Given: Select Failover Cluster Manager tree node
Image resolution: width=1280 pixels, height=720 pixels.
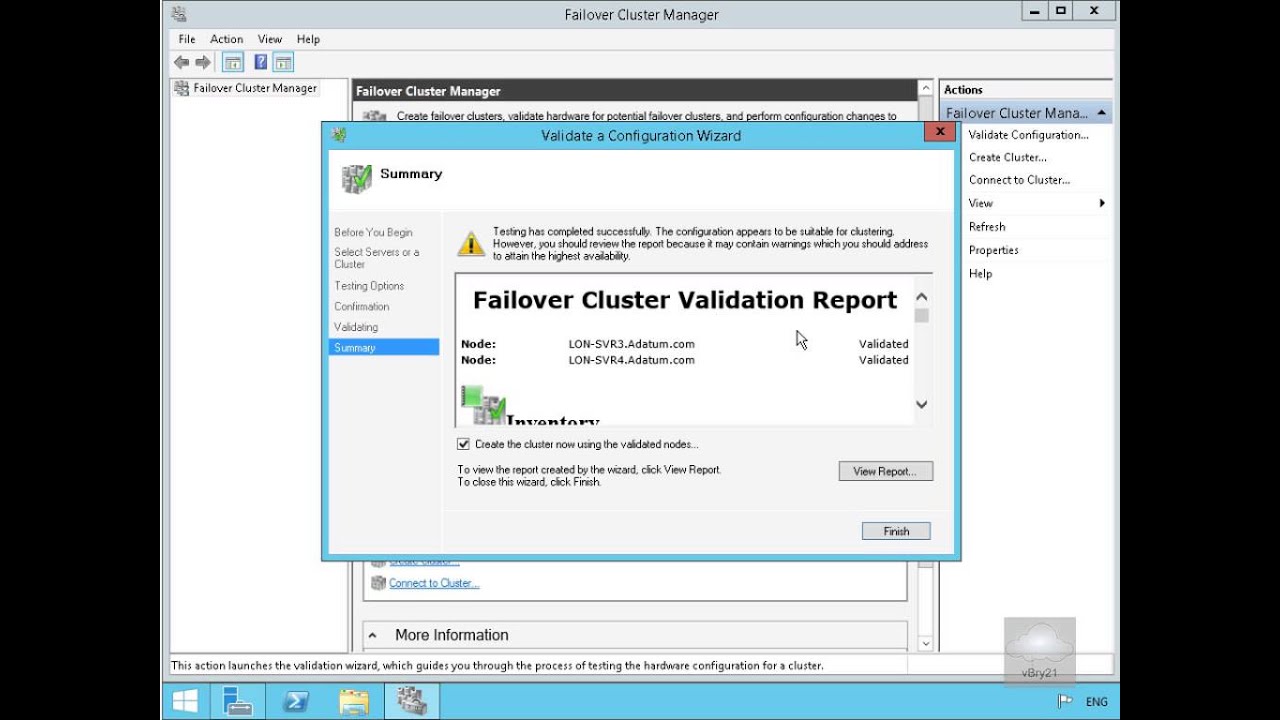Looking at the screenshot, I should (x=255, y=88).
